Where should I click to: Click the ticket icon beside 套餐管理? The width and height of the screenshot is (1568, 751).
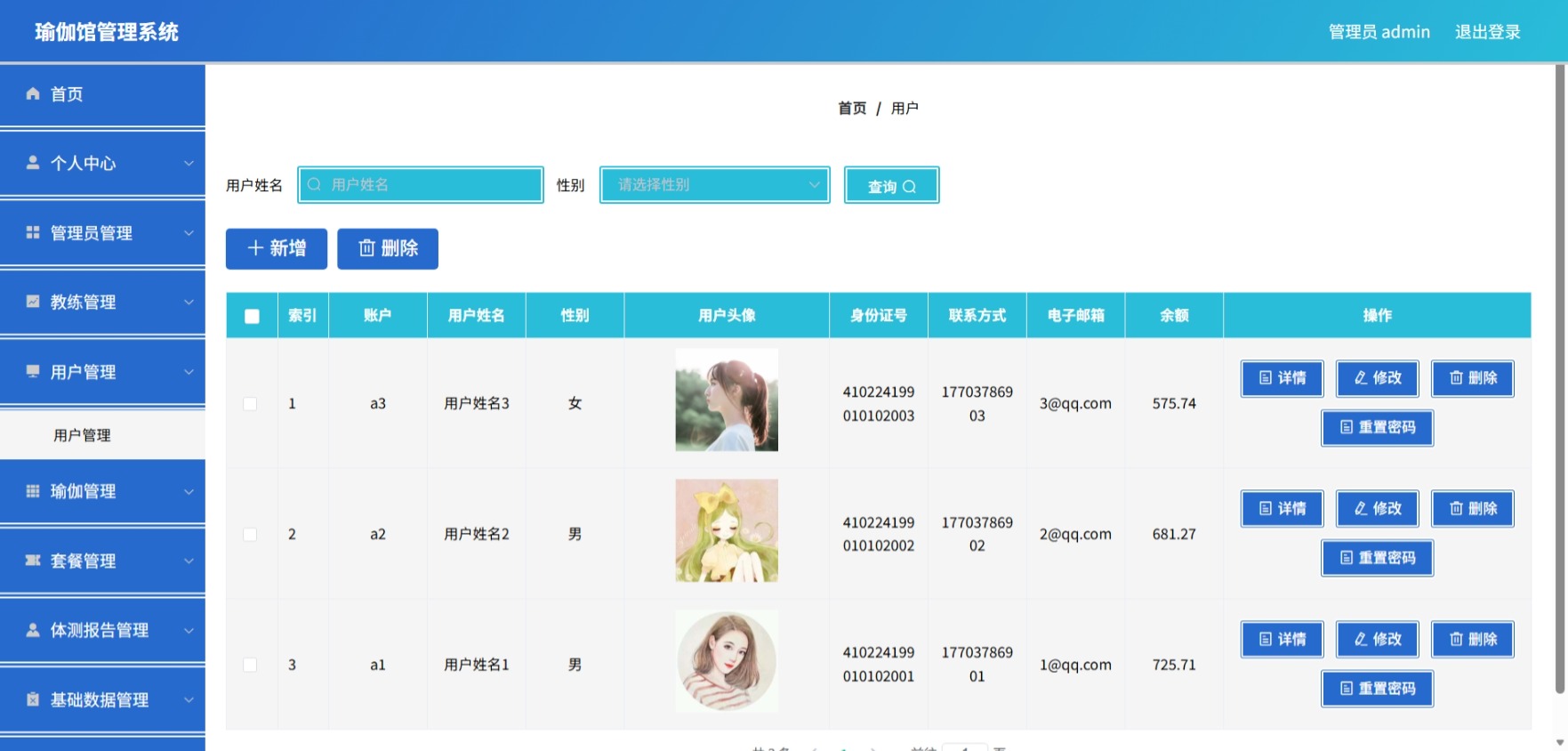point(33,561)
